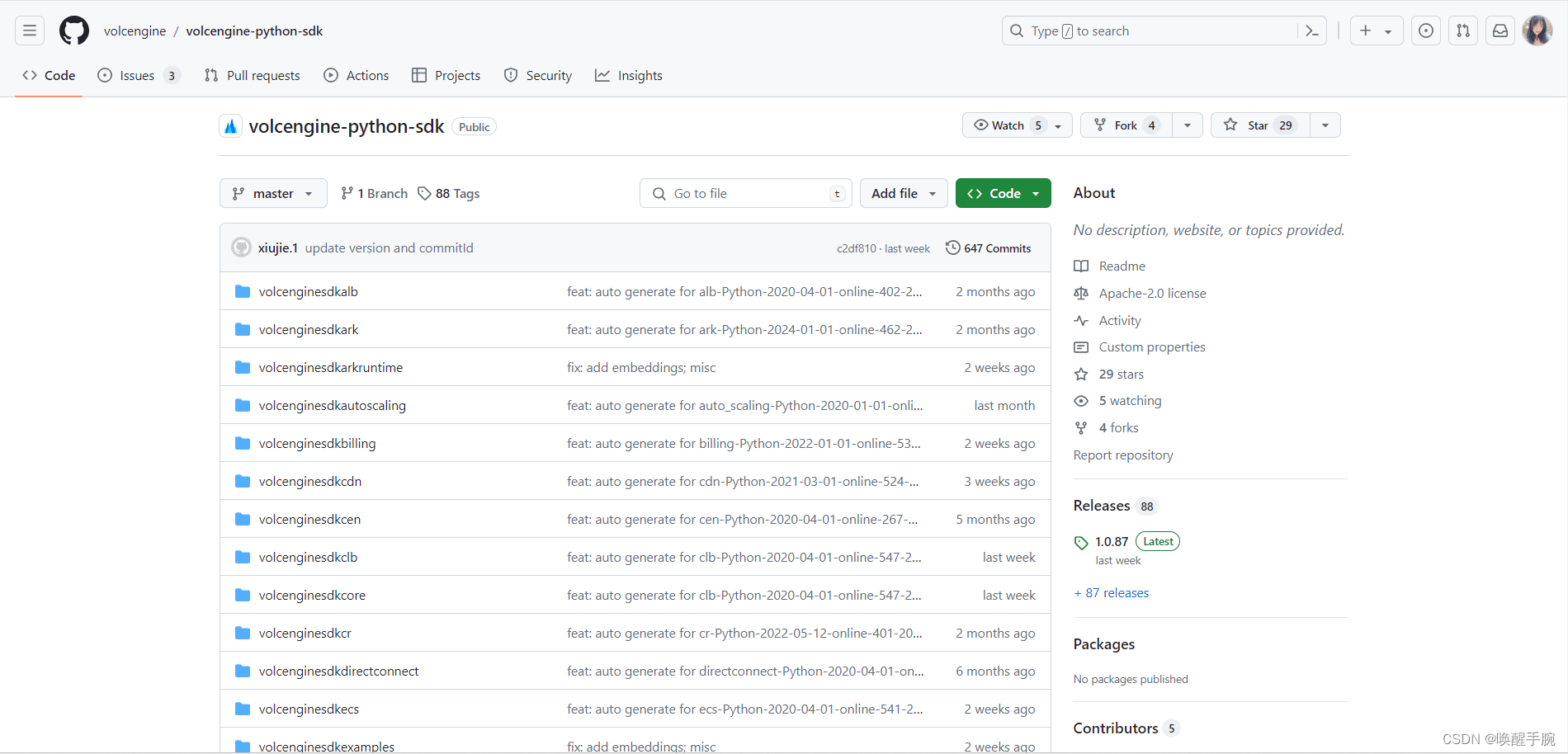Expand the fork options dropdown arrow
The image size is (1568, 754).
pyautogui.click(x=1188, y=125)
